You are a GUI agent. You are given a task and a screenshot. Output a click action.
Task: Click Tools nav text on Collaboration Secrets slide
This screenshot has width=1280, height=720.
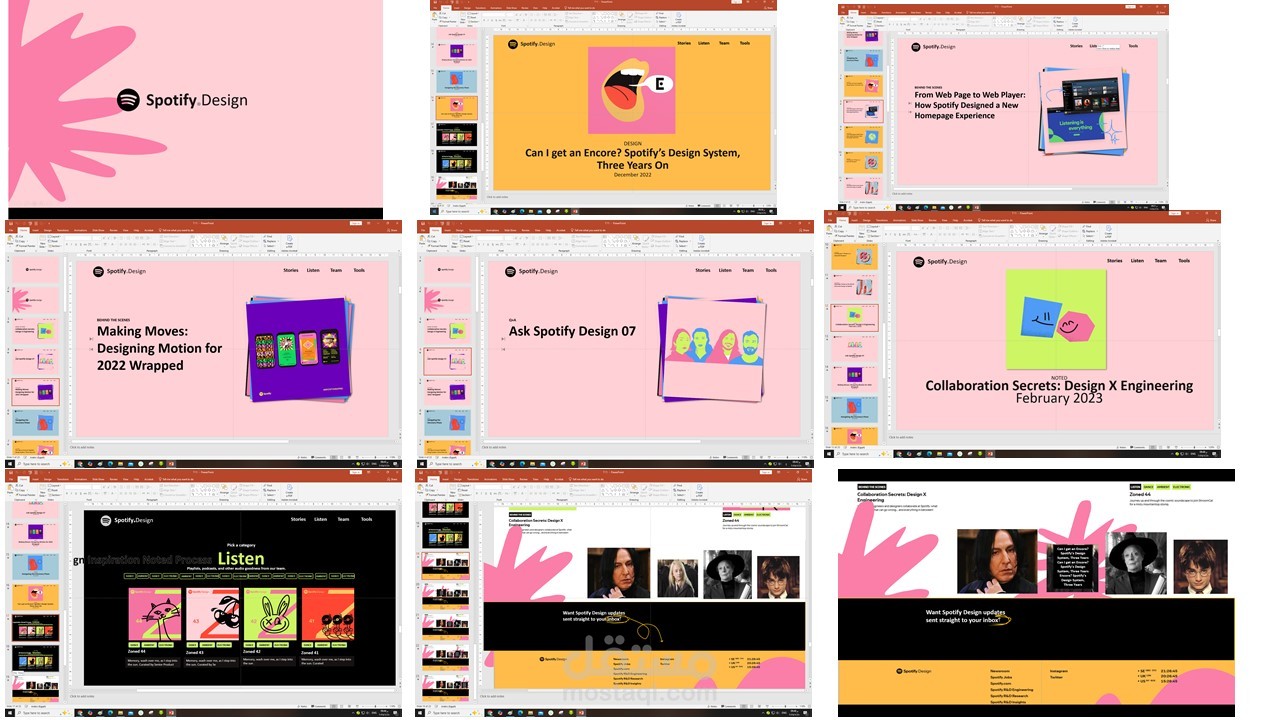tap(1184, 260)
